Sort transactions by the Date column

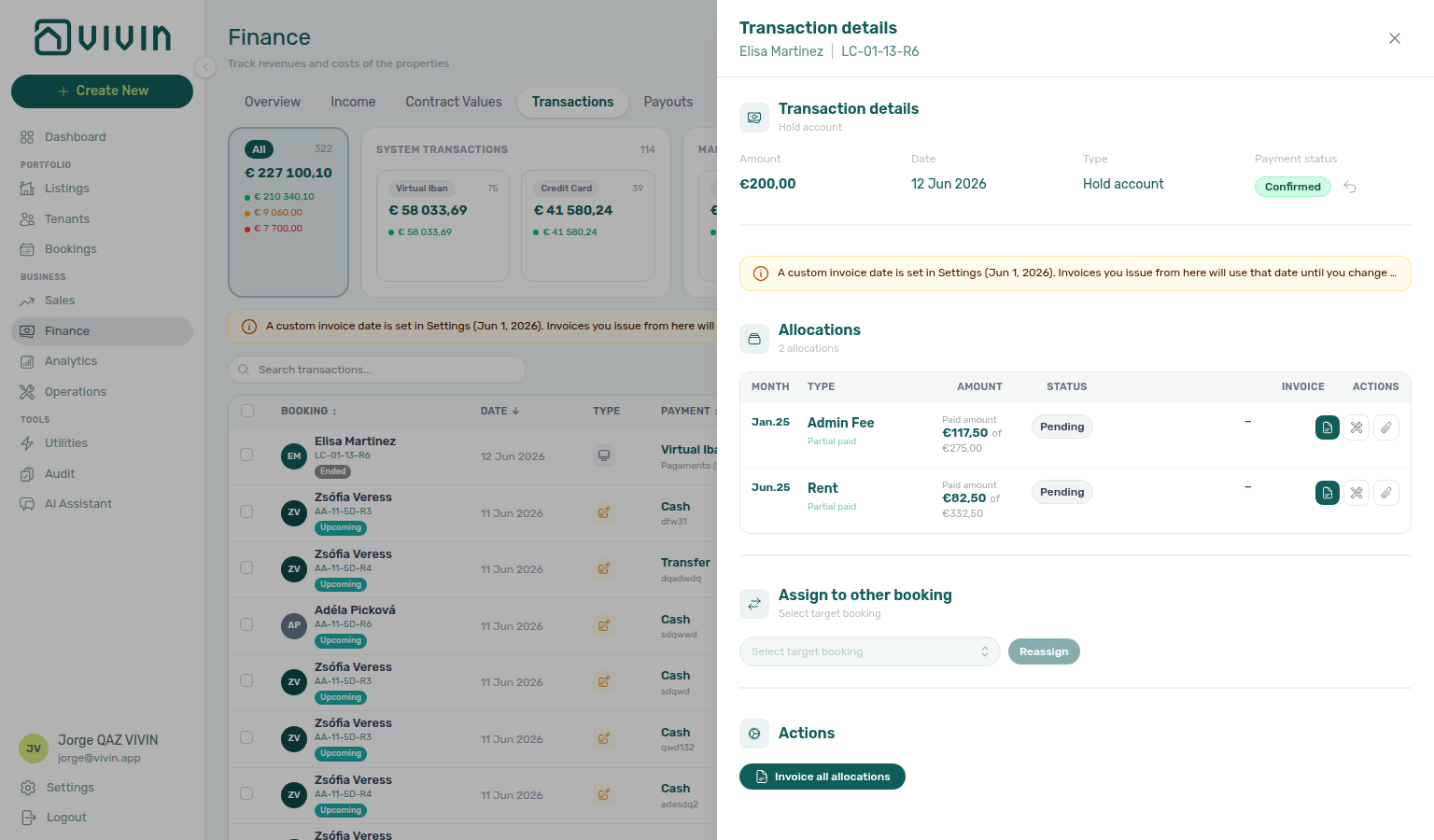(499, 411)
